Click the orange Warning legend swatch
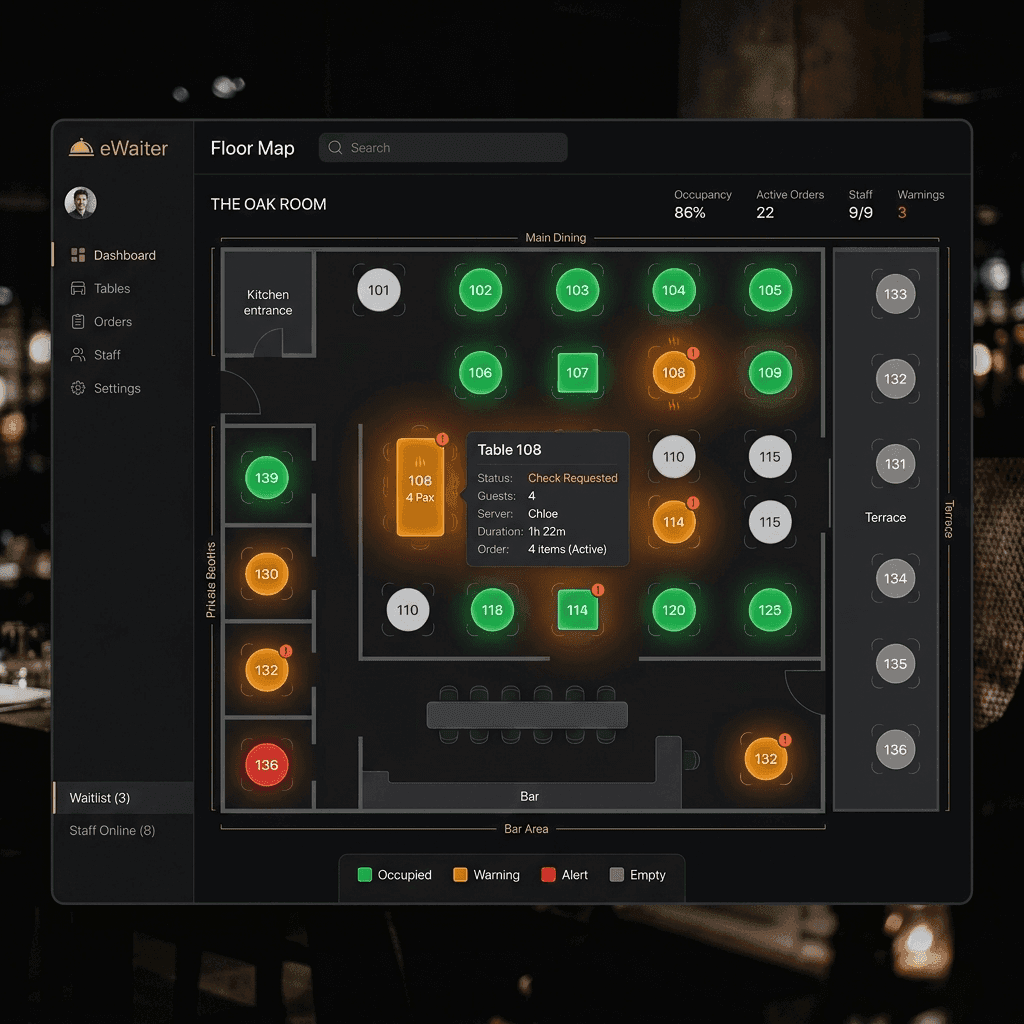 (460, 874)
